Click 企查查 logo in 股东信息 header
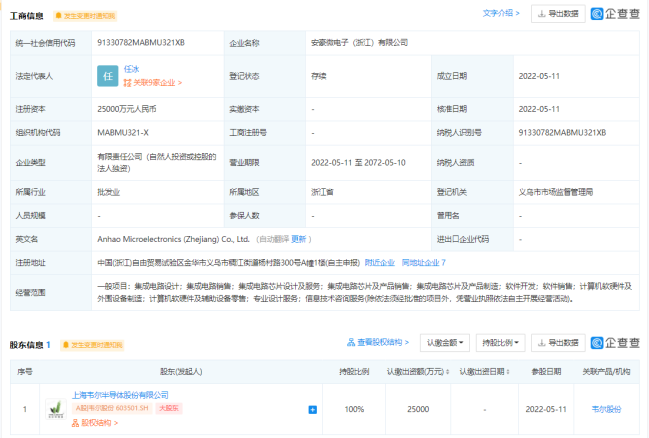The height and width of the screenshot is (438, 649). coord(615,343)
